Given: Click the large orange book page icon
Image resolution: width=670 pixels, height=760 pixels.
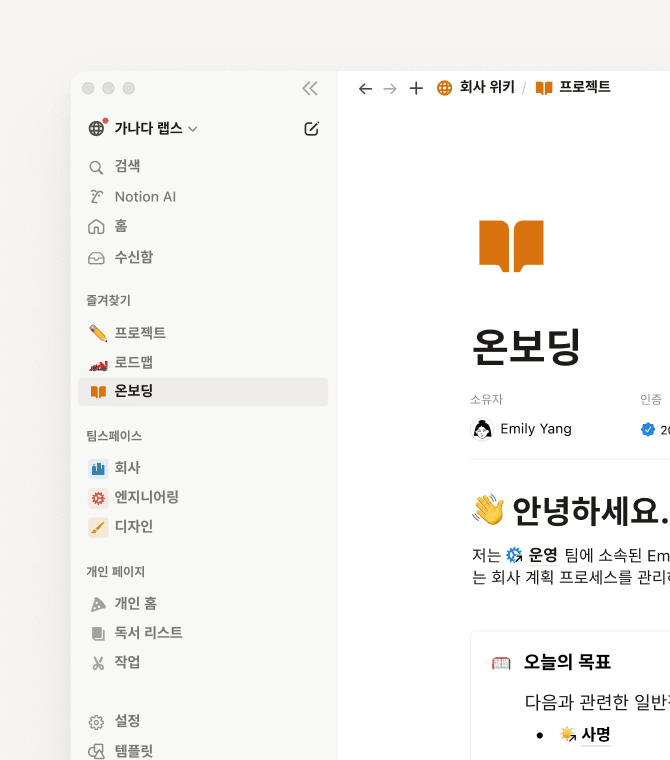Looking at the screenshot, I should pos(511,246).
